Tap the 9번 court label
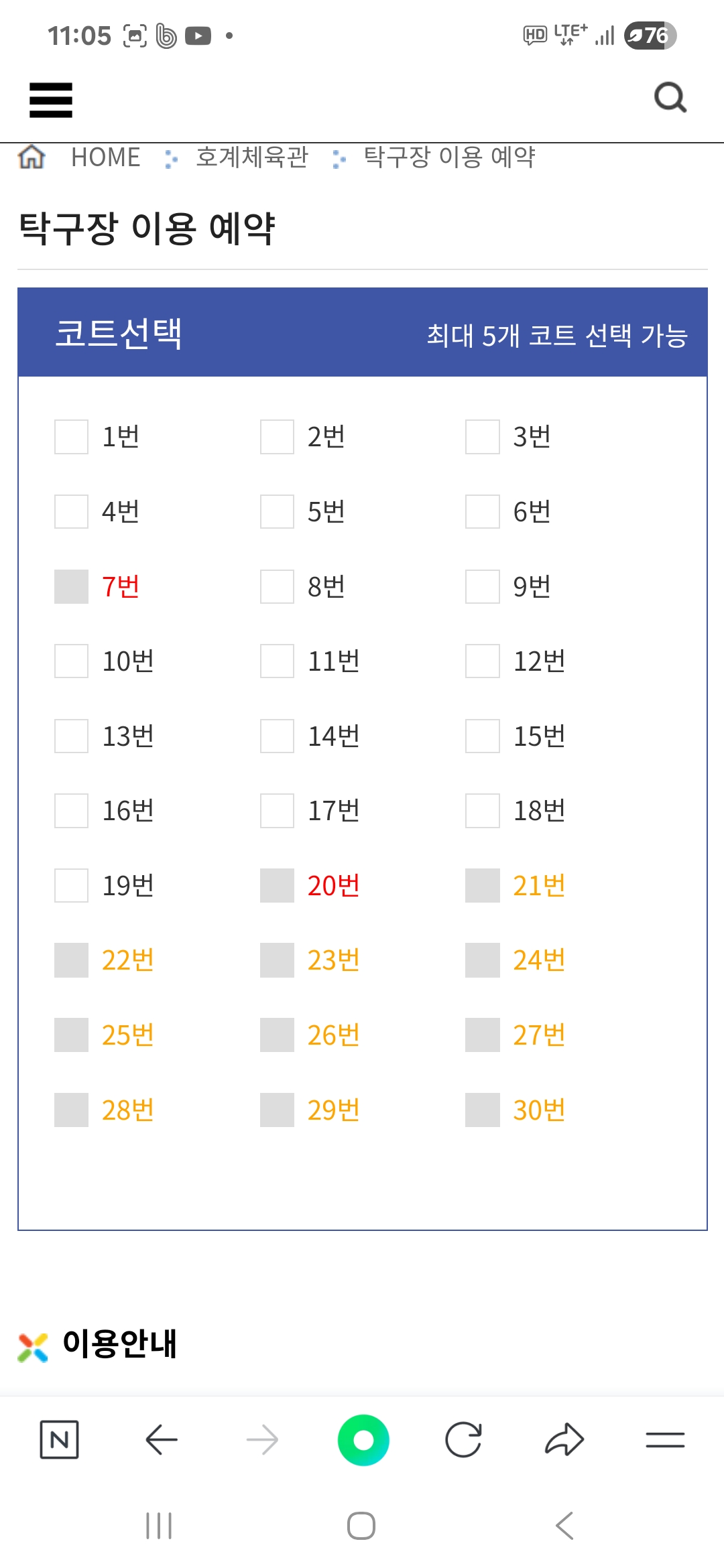724x1568 pixels. coord(532,587)
